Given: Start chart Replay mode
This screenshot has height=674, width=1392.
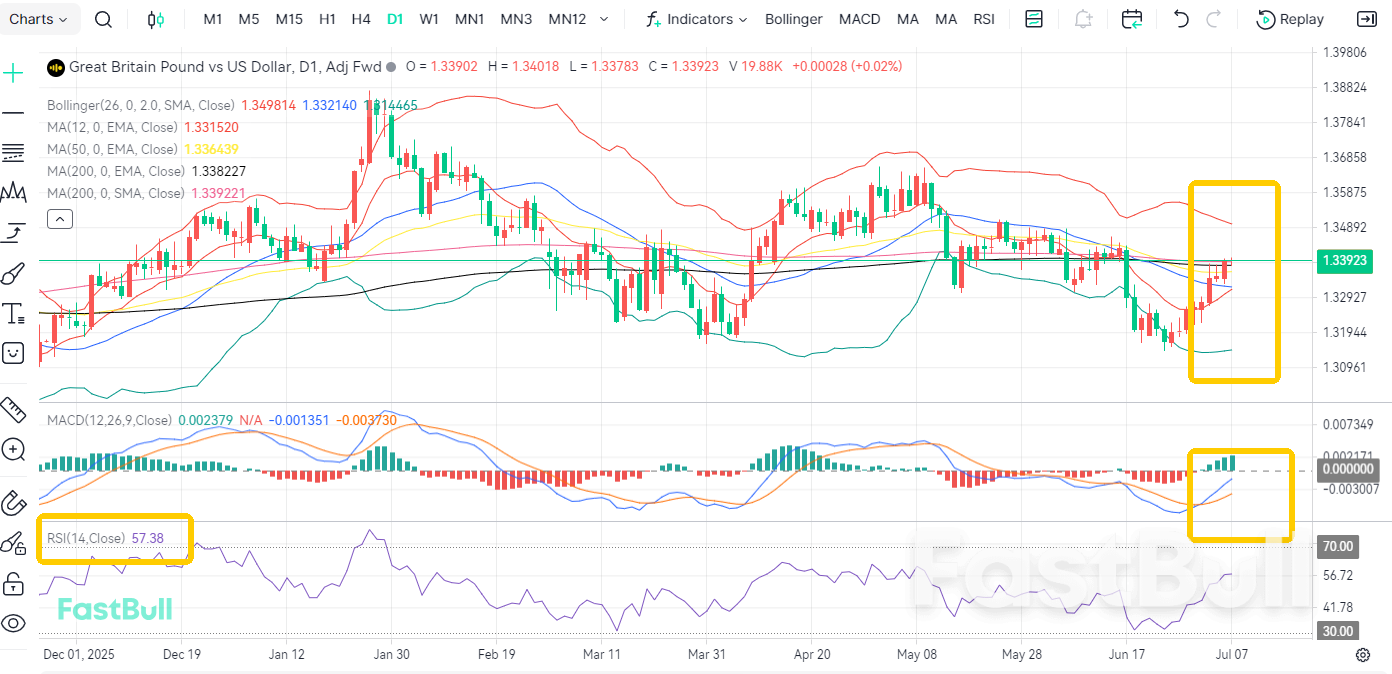Looking at the screenshot, I should pos(1290,19).
